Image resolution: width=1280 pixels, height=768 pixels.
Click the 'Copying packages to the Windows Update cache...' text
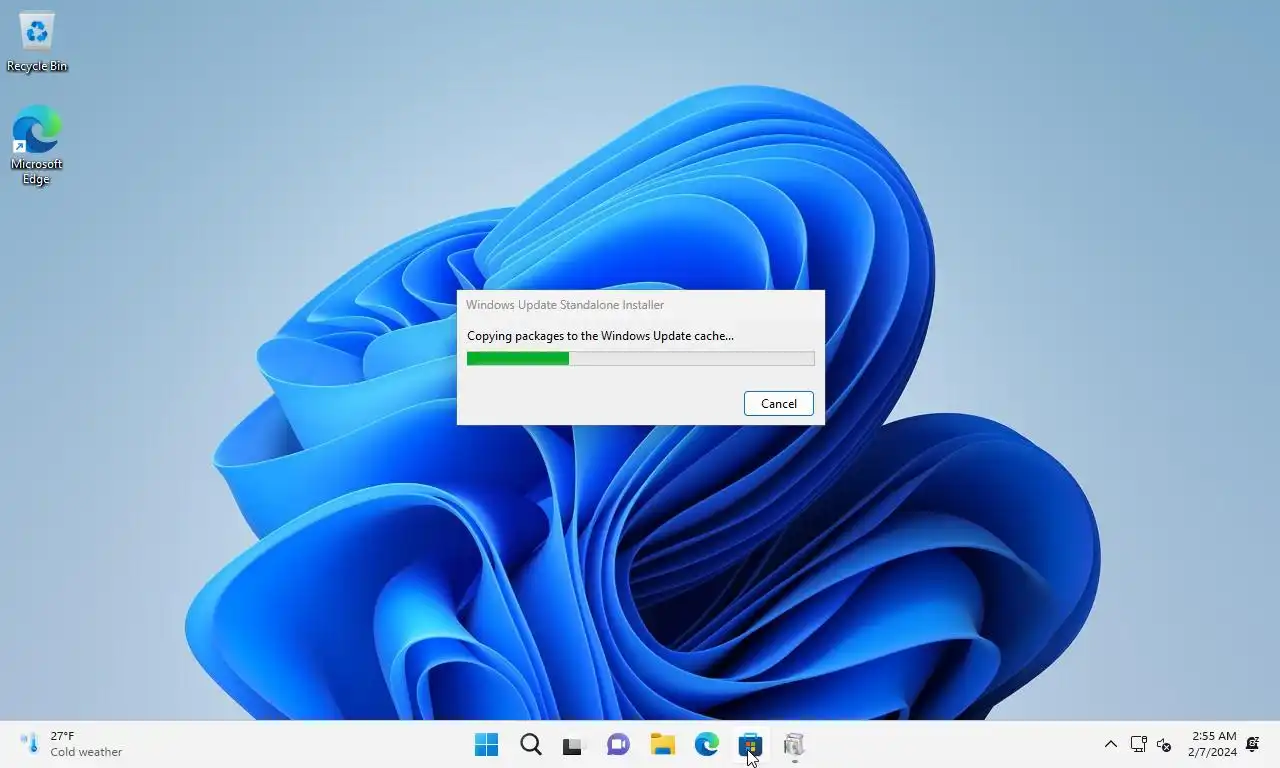click(600, 336)
